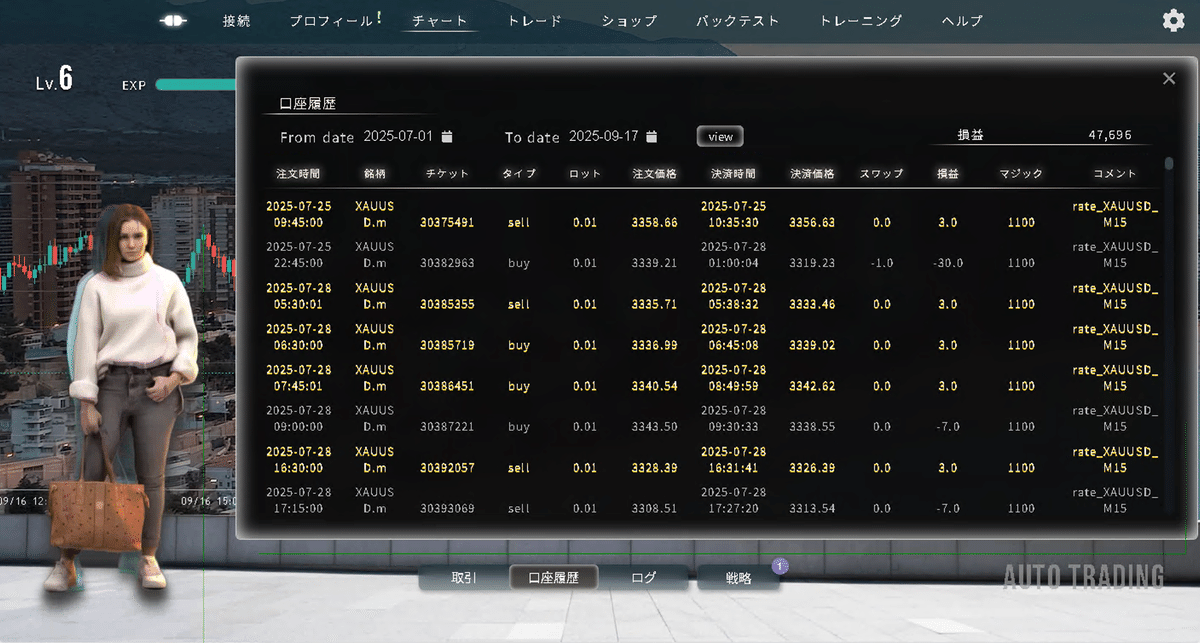The width and height of the screenshot is (1200, 643).
Task: Open the ヘルプ menu item
Action: click(961, 20)
